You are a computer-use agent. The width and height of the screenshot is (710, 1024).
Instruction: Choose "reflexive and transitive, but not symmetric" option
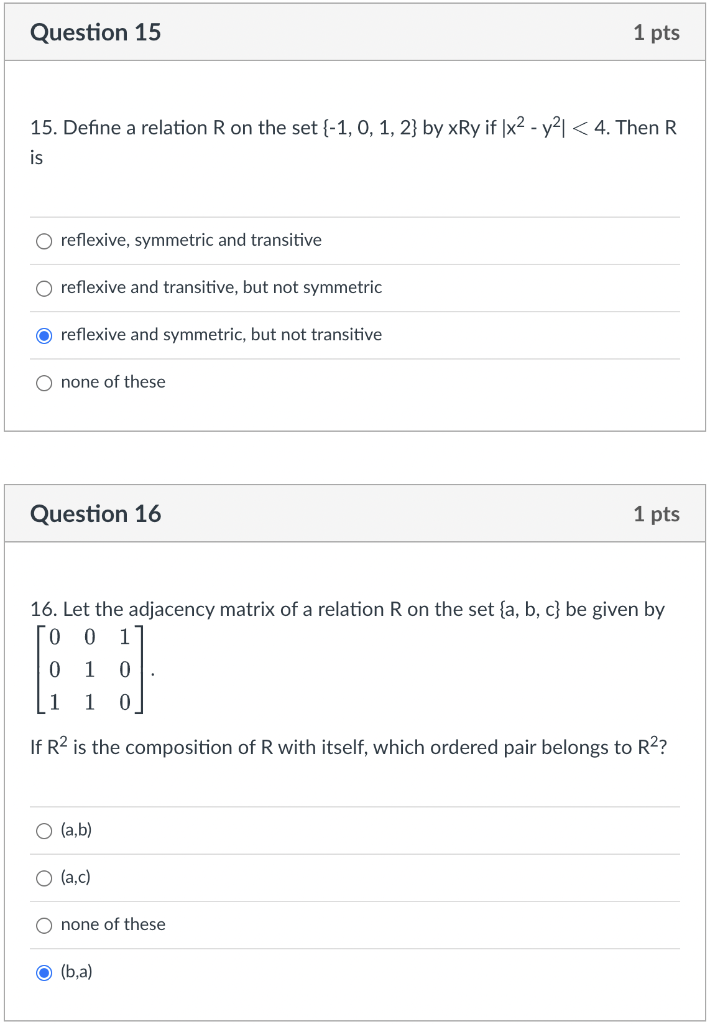(x=44, y=288)
